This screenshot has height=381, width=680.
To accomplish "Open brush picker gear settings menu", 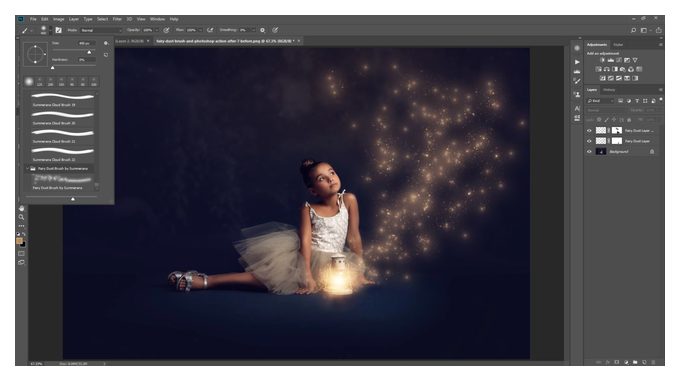I will (x=106, y=43).
